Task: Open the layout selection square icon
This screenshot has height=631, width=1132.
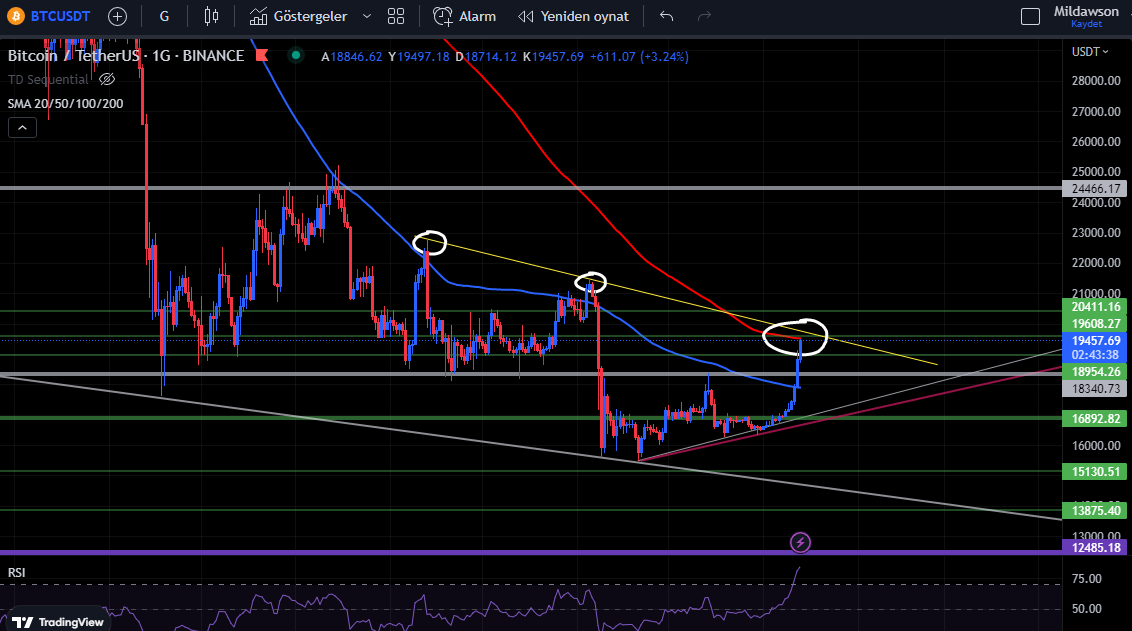Action: pos(1030,16)
